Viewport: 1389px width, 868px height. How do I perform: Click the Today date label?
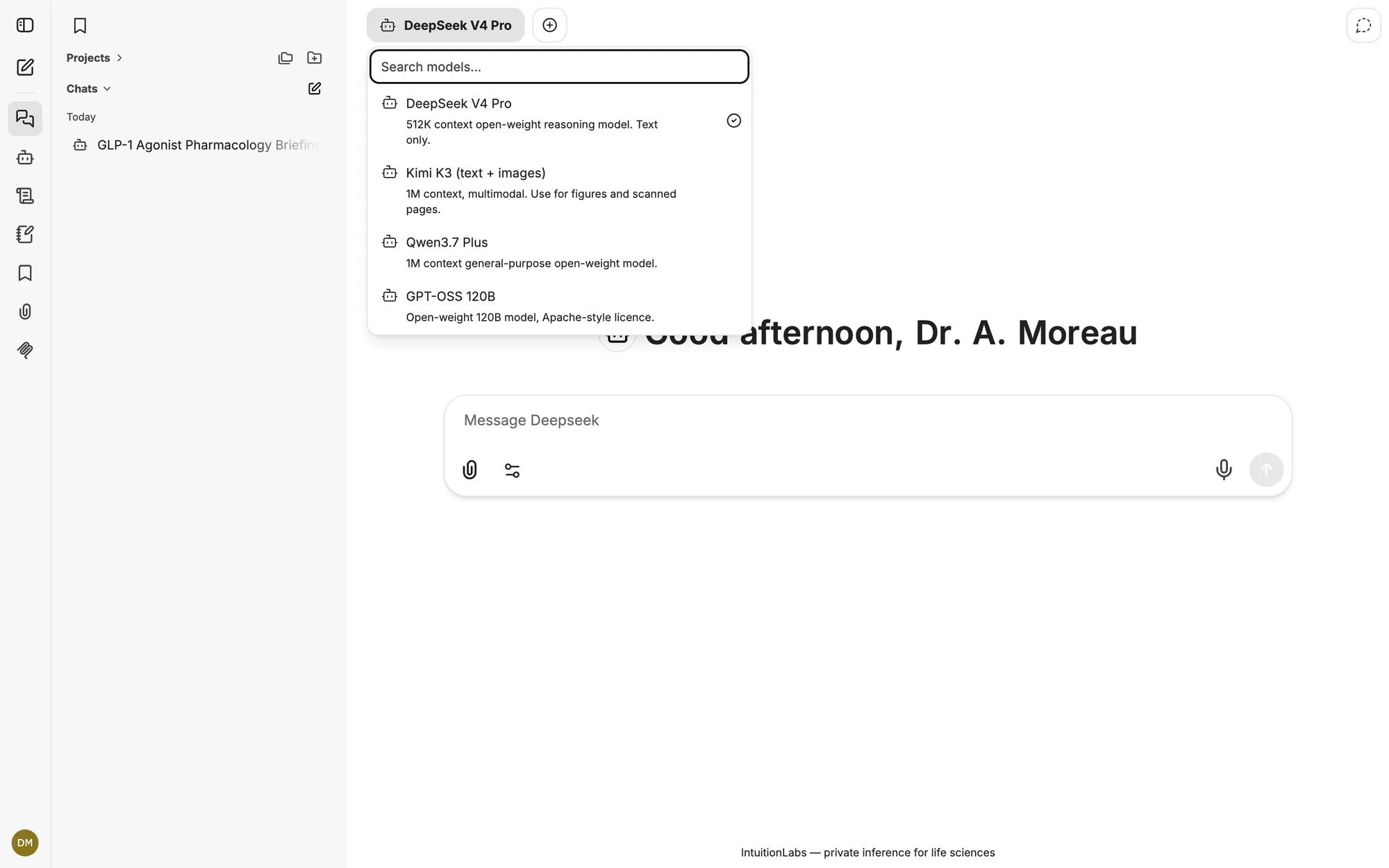click(x=81, y=117)
